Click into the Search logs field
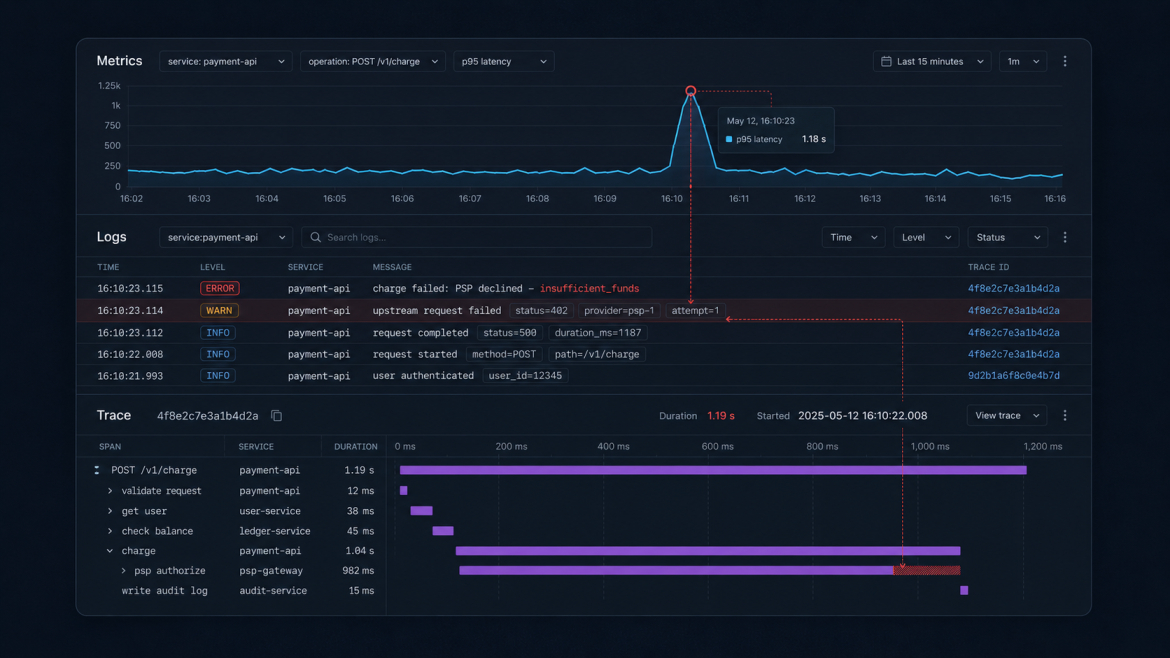 [x=477, y=237]
